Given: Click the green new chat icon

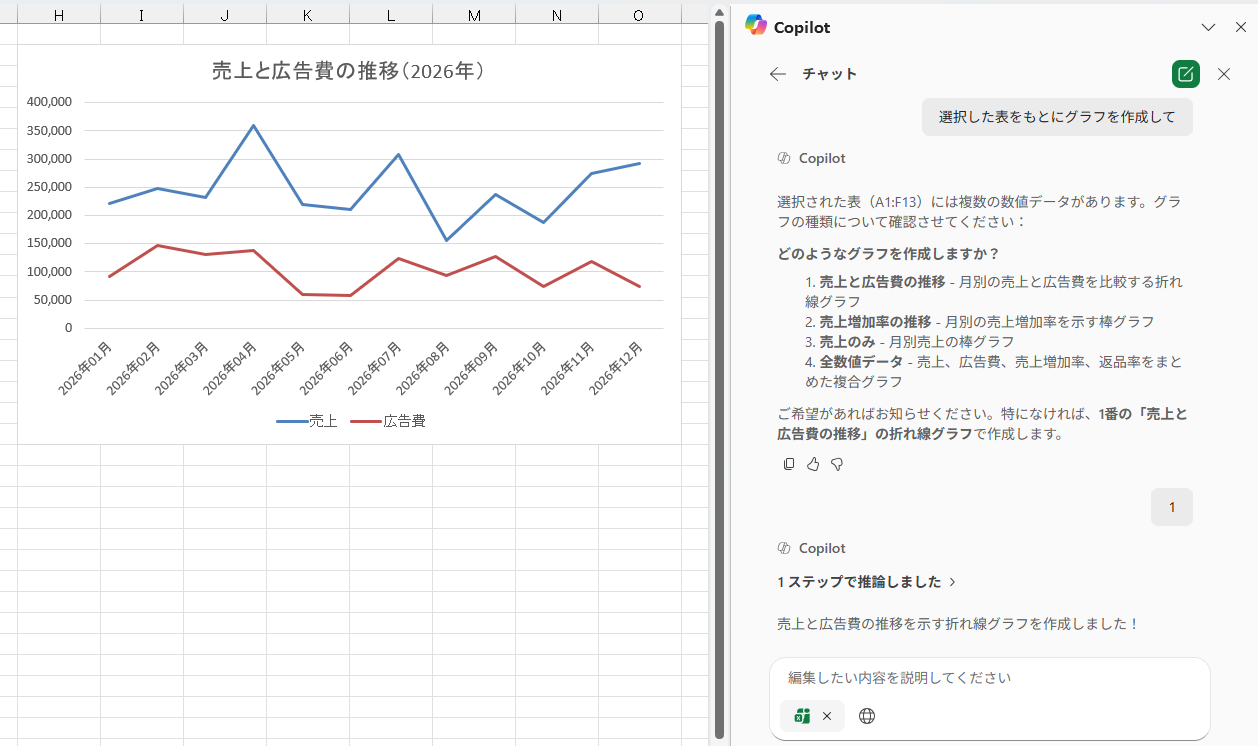Looking at the screenshot, I should [x=1185, y=74].
